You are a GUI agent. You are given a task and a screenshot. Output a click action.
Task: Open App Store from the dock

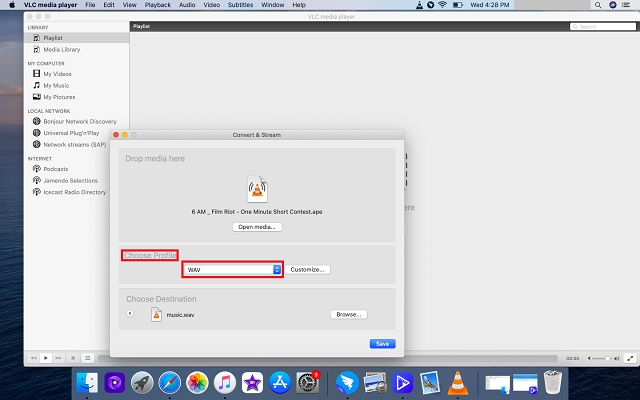tap(280, 383)
